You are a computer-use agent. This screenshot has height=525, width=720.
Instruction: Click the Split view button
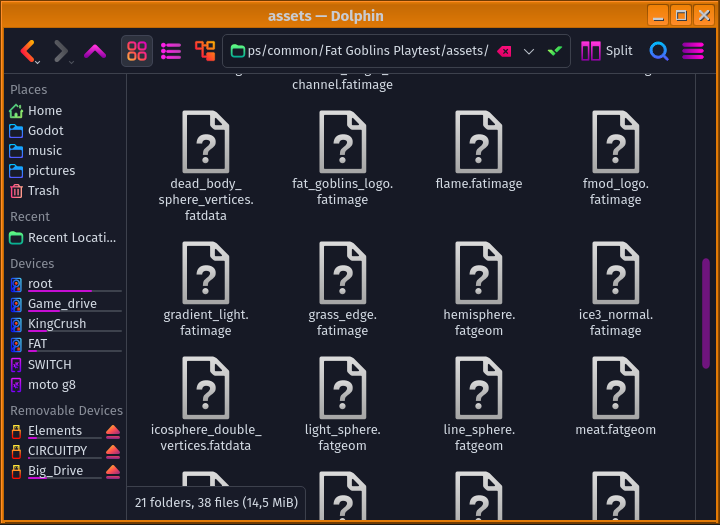(x=607, y=51)
